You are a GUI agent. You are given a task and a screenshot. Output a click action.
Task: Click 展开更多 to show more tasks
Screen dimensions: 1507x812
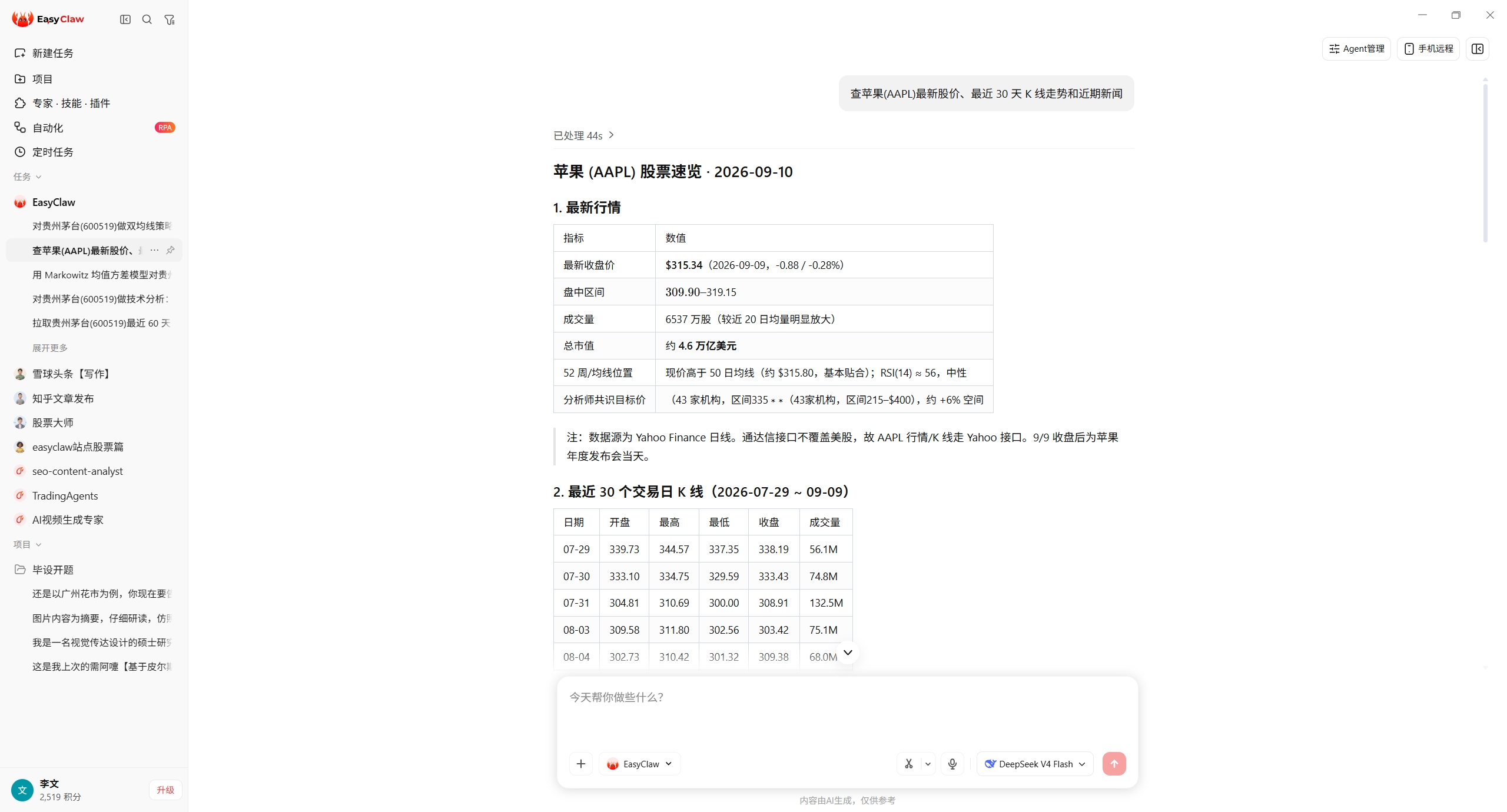coord(50,348)
